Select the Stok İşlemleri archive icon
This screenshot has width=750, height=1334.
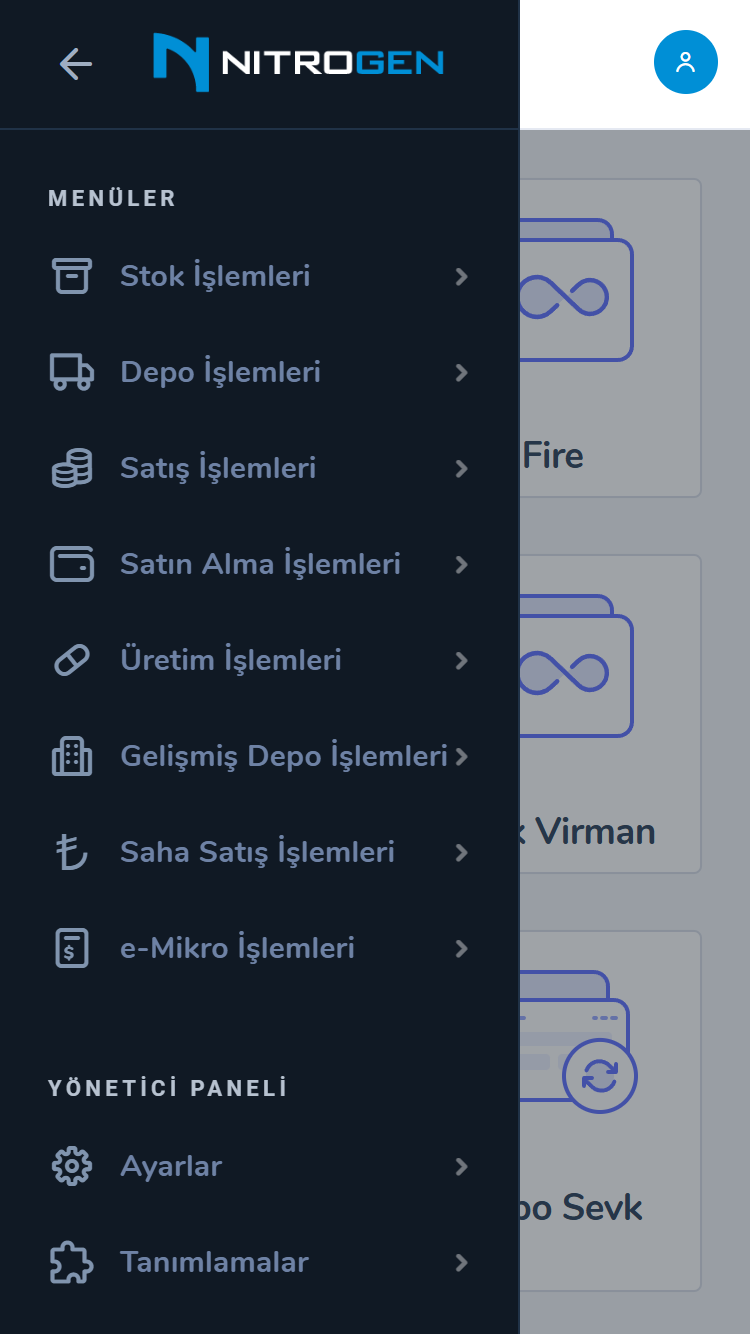tap(71, 276)
